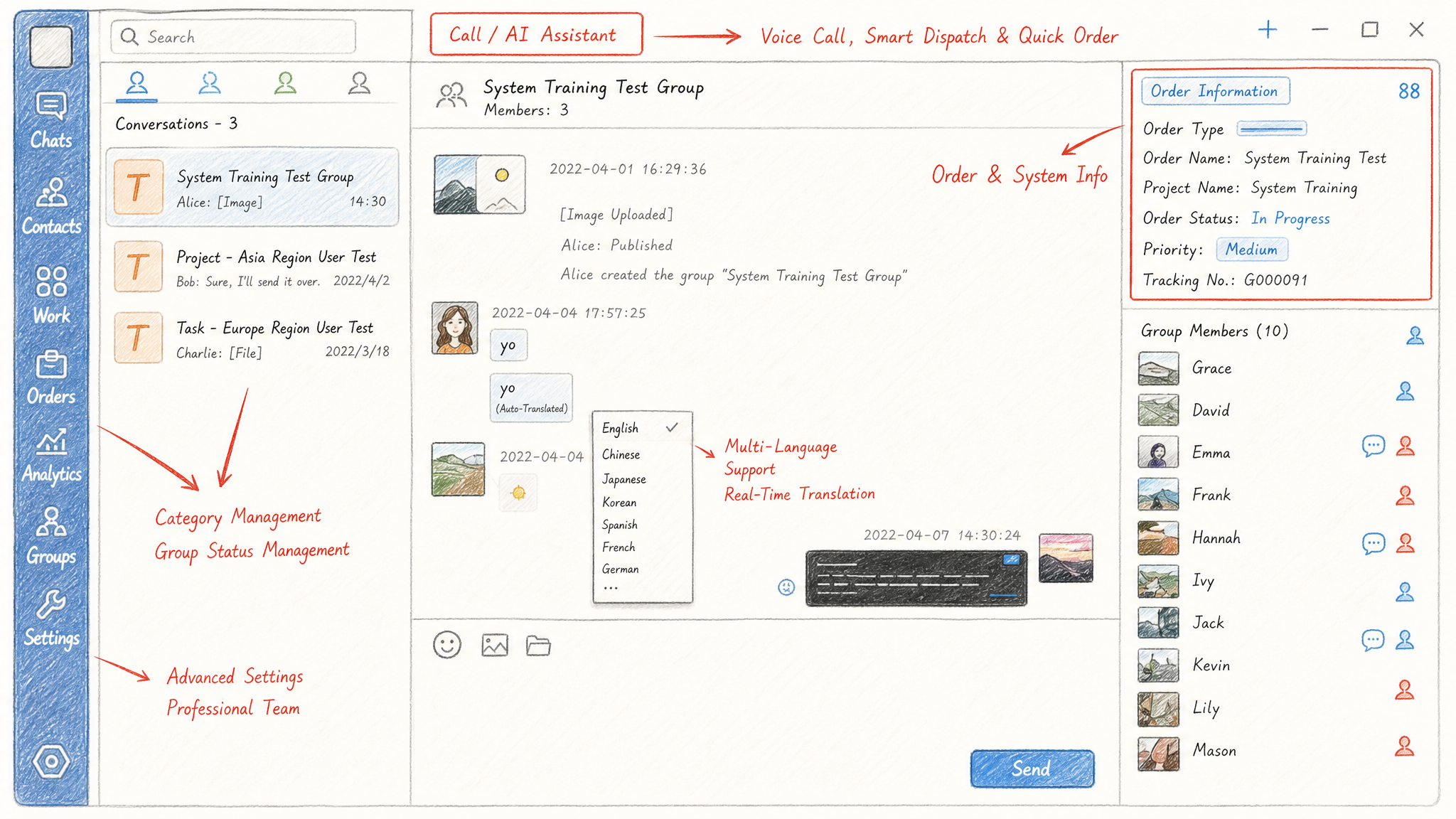Open the Medium priority selector

coord(1252,250)
